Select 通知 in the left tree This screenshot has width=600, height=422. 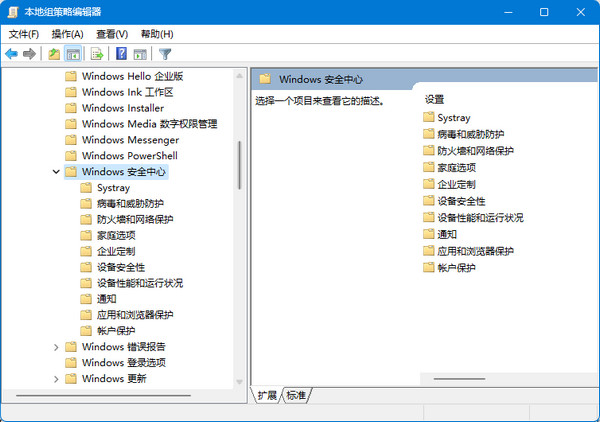(x=98, y=299)
